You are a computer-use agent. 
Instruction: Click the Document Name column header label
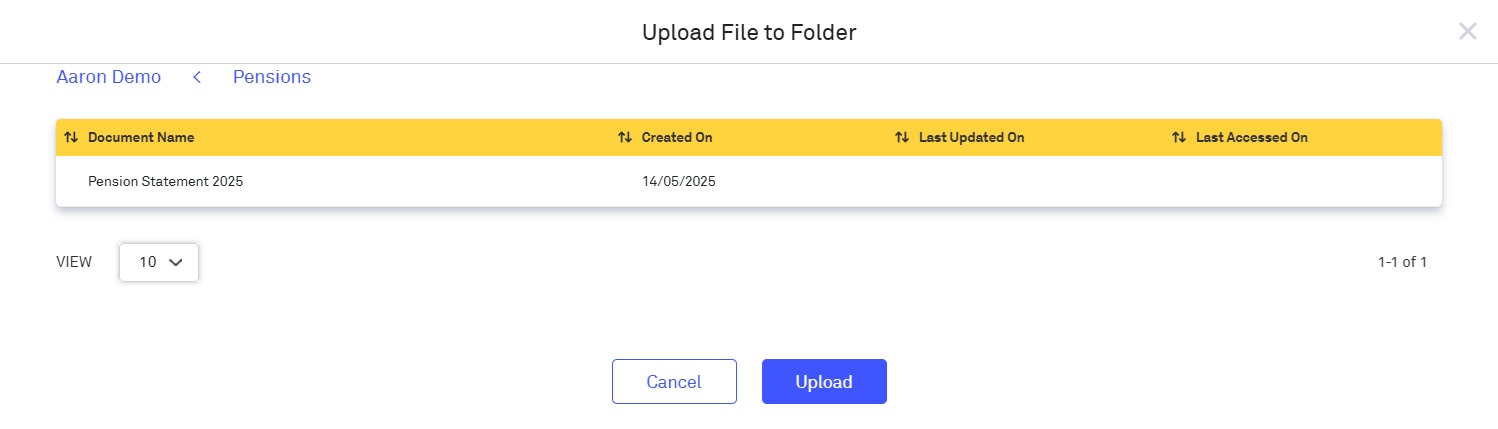[141, 137]
